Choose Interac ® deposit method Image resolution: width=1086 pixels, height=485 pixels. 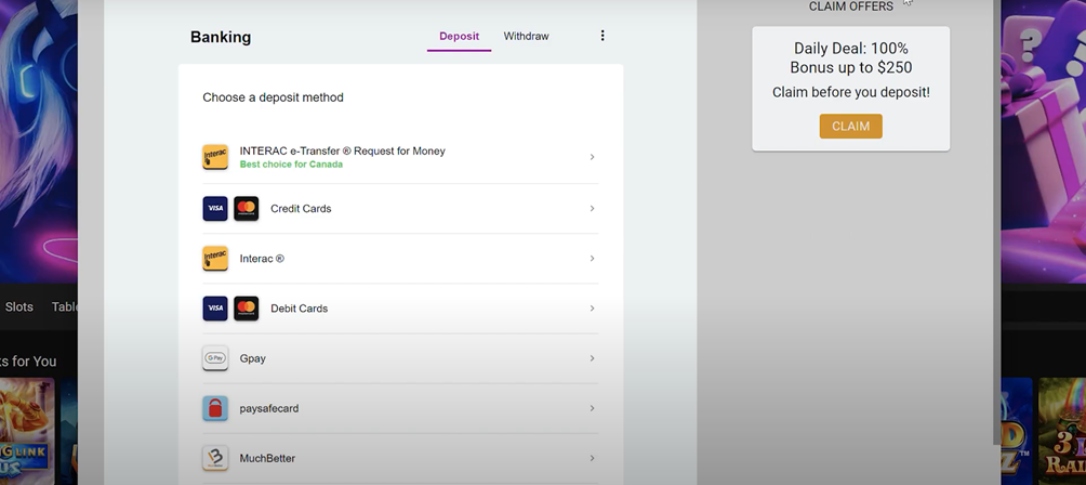click(400, 258)
